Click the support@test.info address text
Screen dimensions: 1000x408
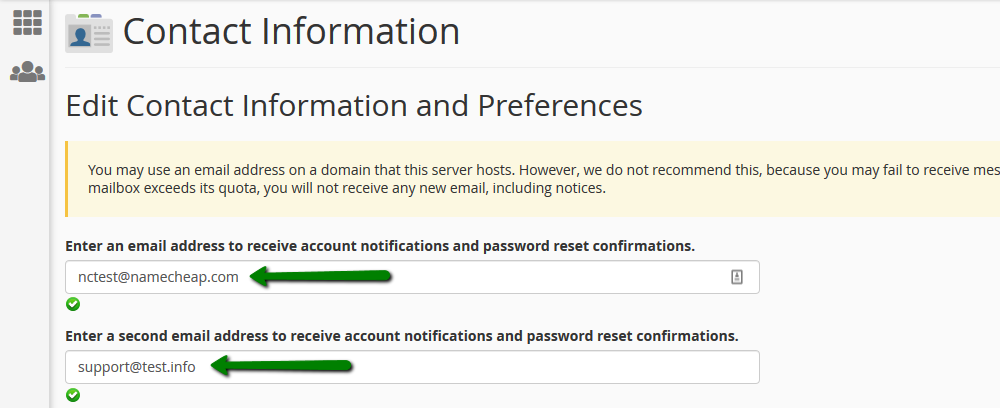[136, 367]
